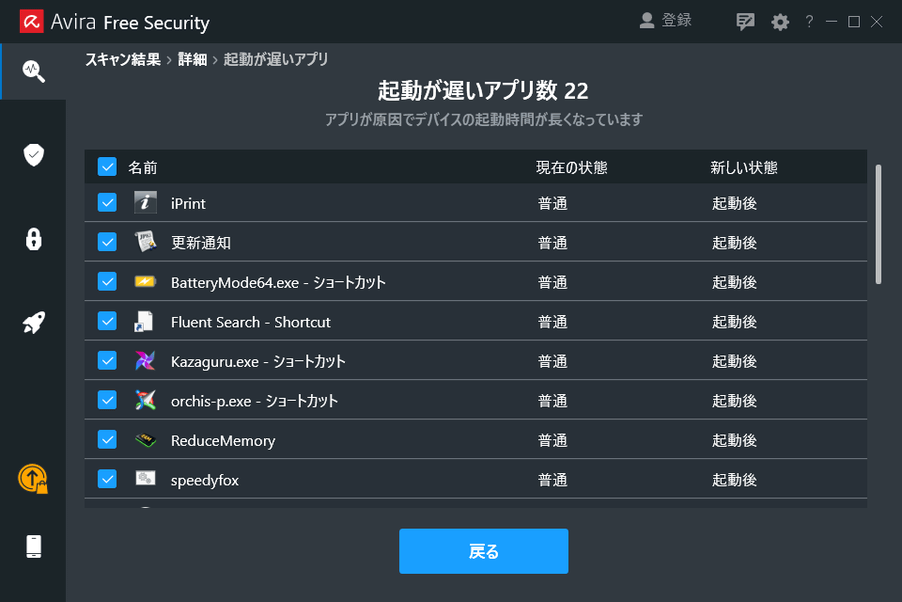Click 普通 in the iPrint row
Image resolution: width=902 pixels, height=602 pixels.
[x=552, y=203]
